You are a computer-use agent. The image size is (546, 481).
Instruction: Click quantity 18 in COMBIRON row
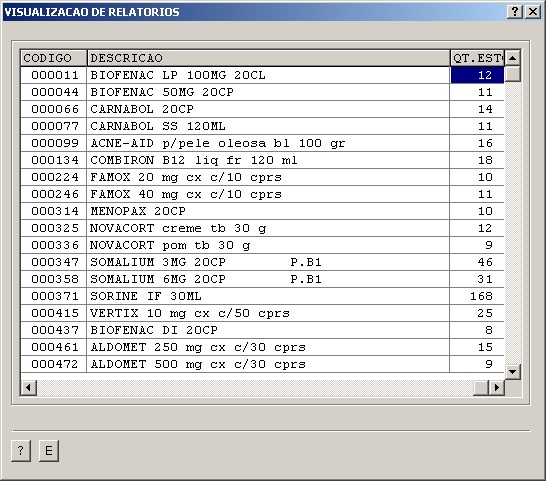pyautogui.click(x=477, y=160)
